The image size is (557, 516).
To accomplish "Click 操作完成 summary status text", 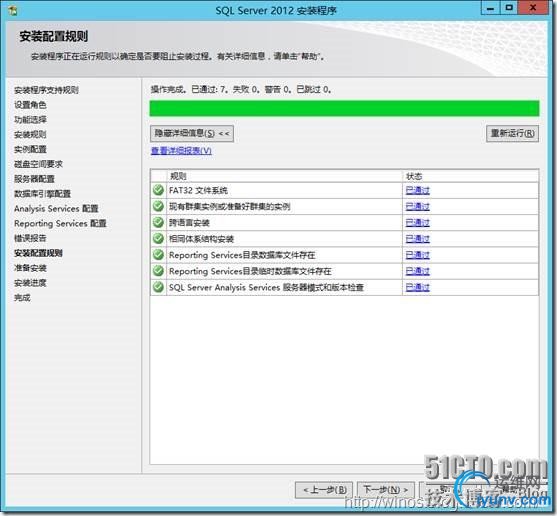I will (241, 89).
